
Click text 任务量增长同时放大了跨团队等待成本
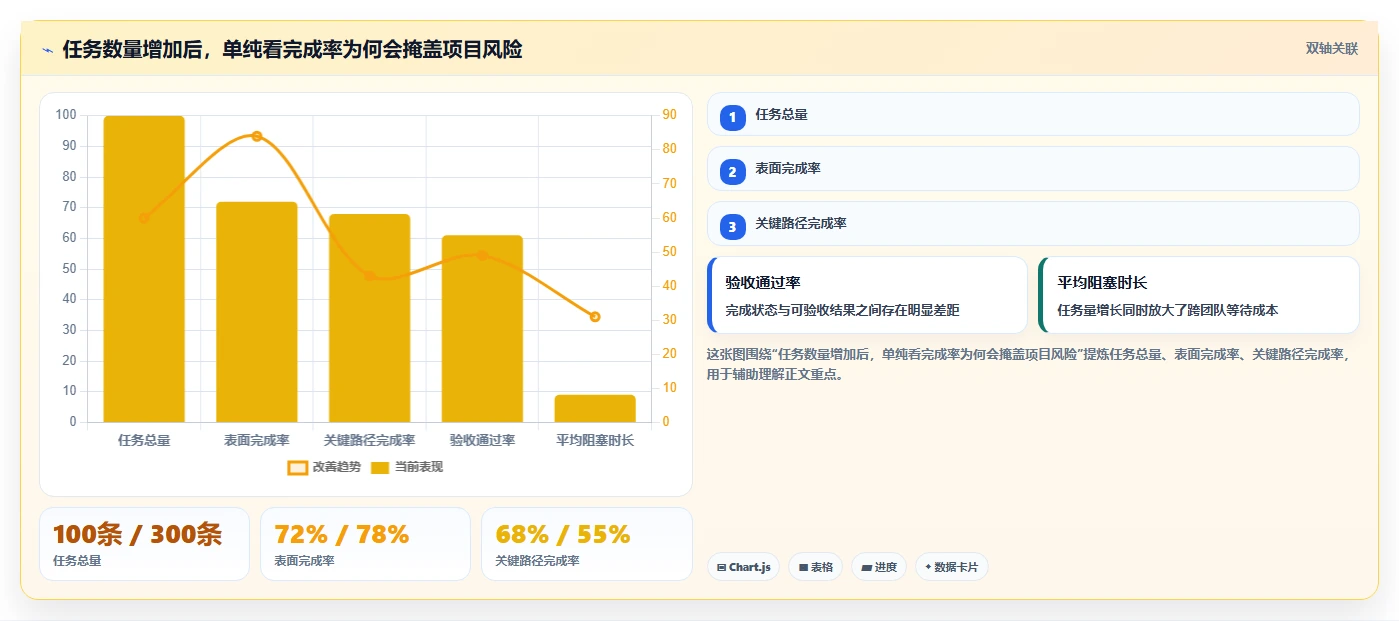1167,310
